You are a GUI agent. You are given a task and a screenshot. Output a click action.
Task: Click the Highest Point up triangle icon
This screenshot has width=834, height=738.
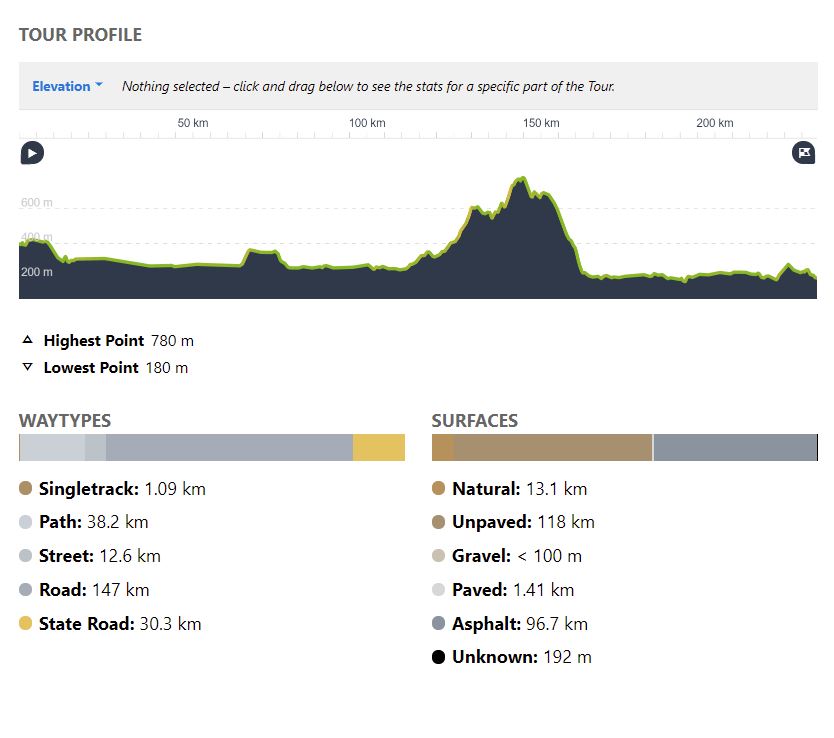click(x=27, y=340)
